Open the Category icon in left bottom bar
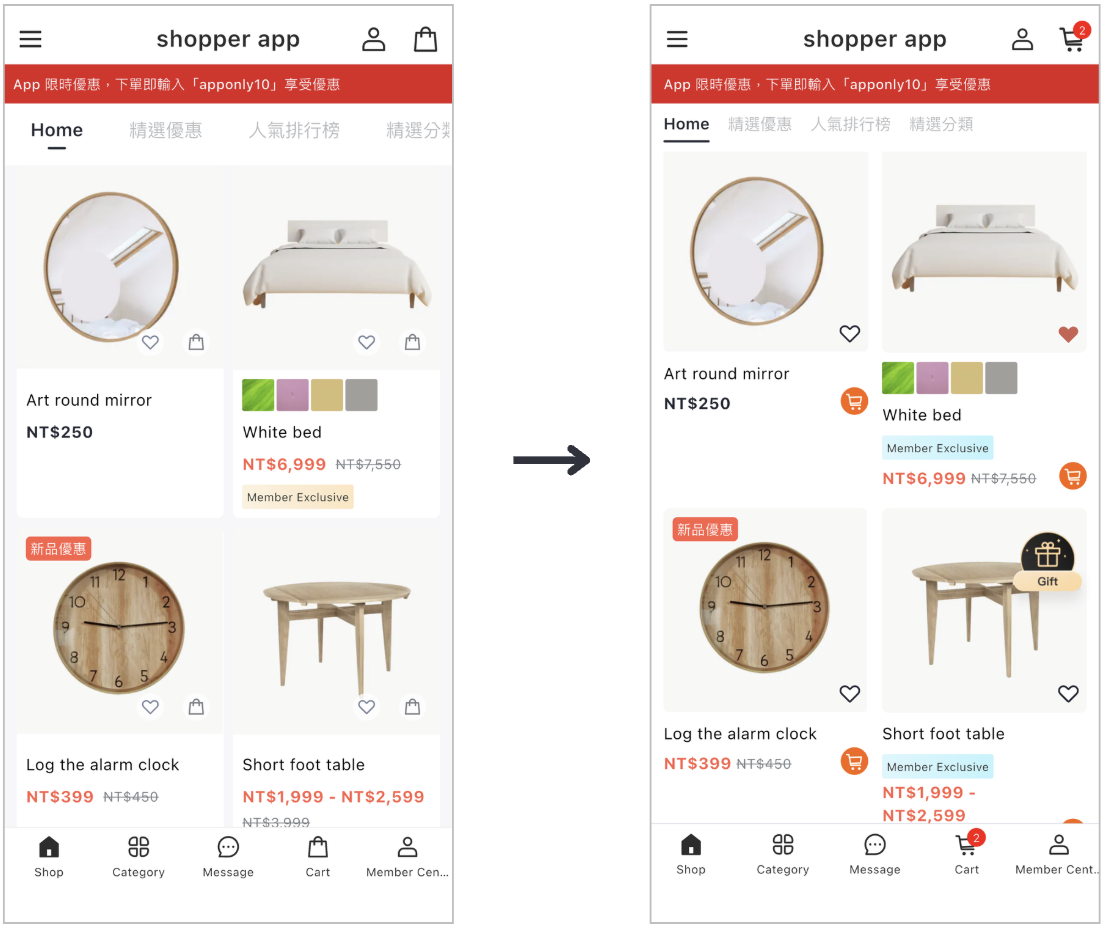 point(138,856)
